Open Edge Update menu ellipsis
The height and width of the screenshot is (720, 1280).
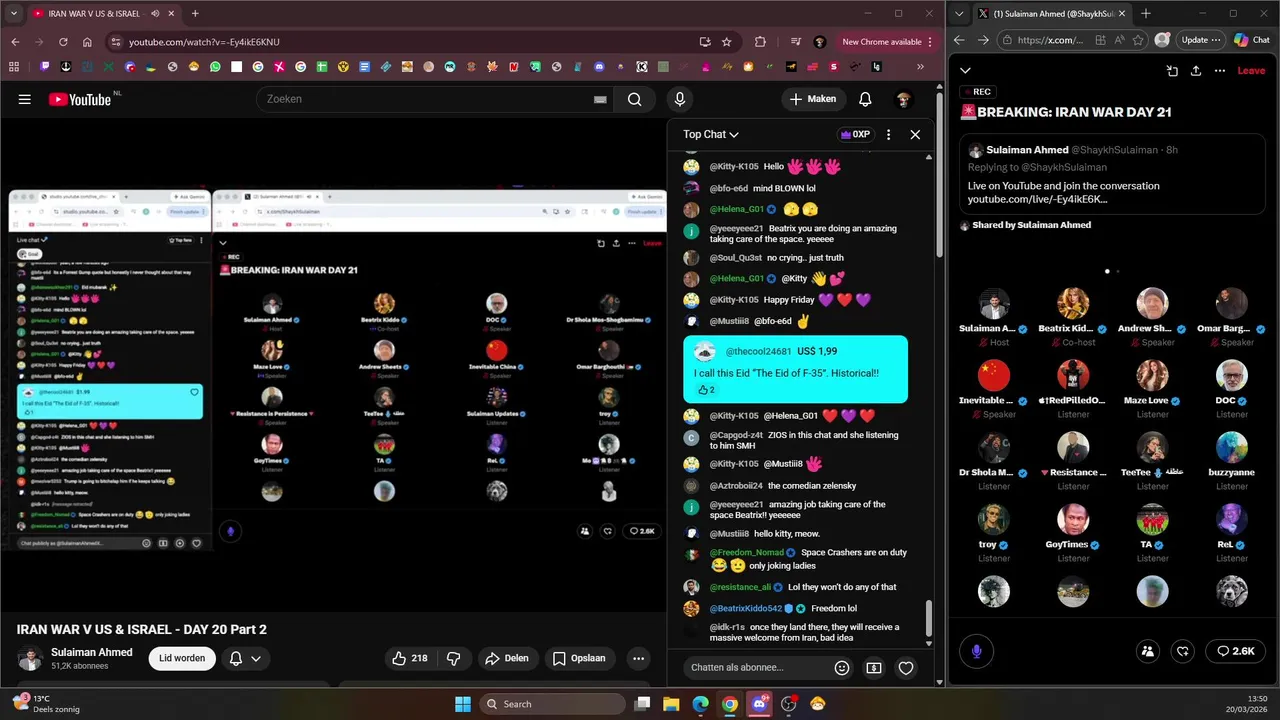point(1215,40)
